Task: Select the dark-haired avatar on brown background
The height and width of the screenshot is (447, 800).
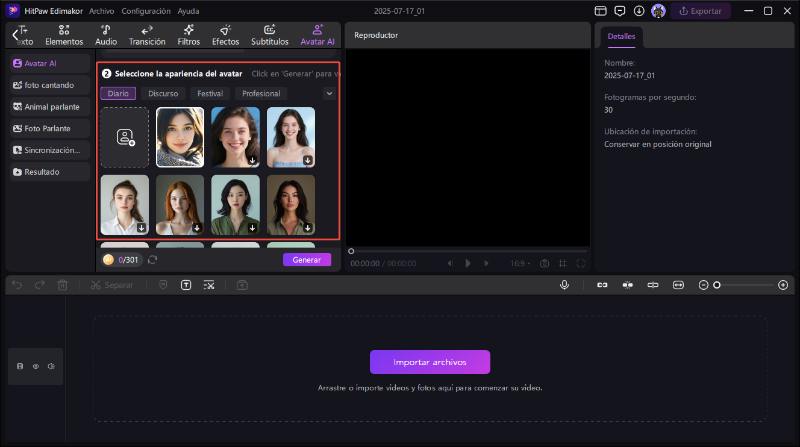Action: coord(291,205)
